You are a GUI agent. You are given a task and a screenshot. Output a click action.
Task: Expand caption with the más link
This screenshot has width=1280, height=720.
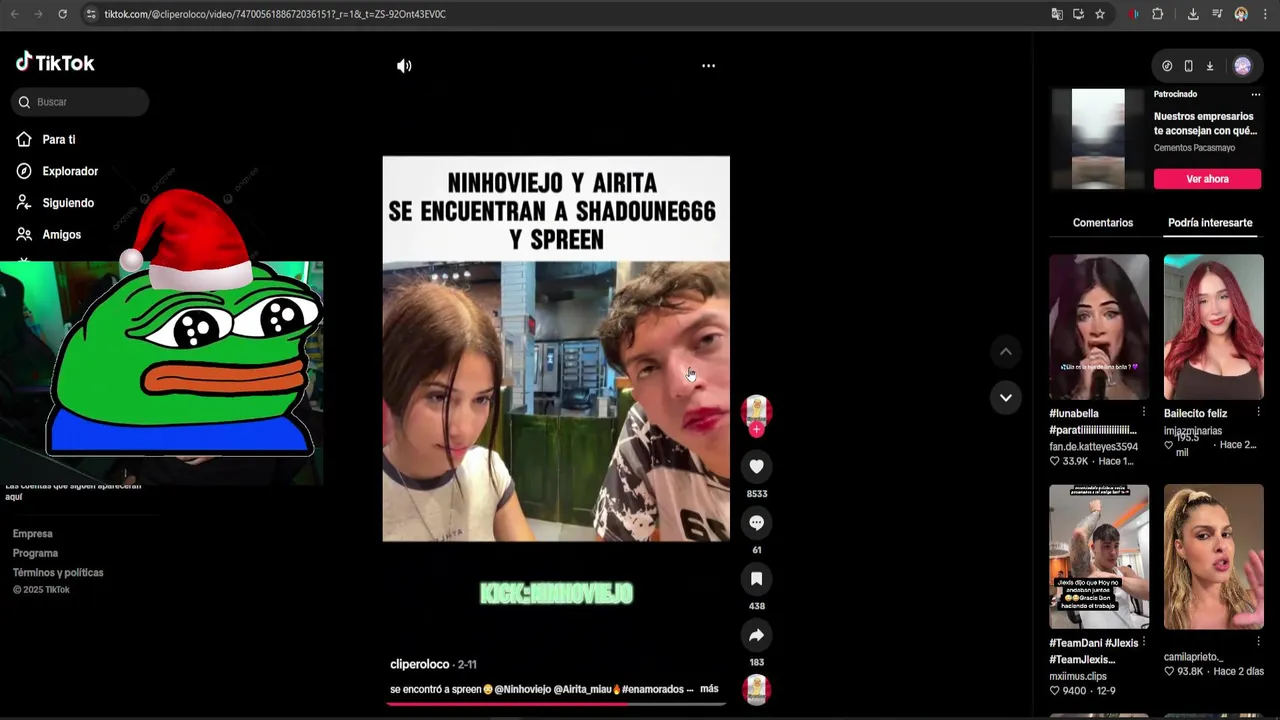point(709,689)
